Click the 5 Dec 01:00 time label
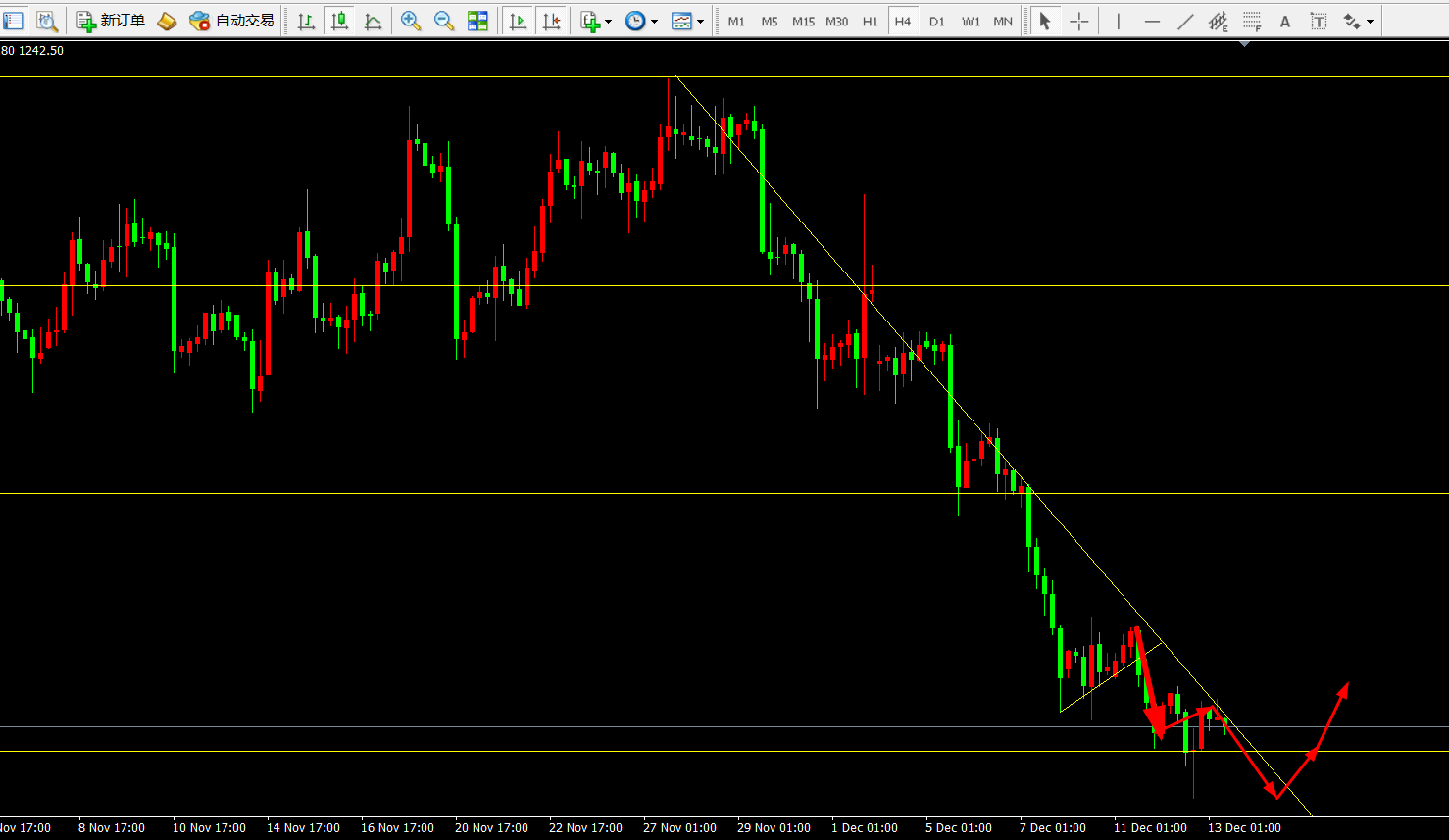The width and height of the screenshot is (1449, 840). tap(959, 828)
